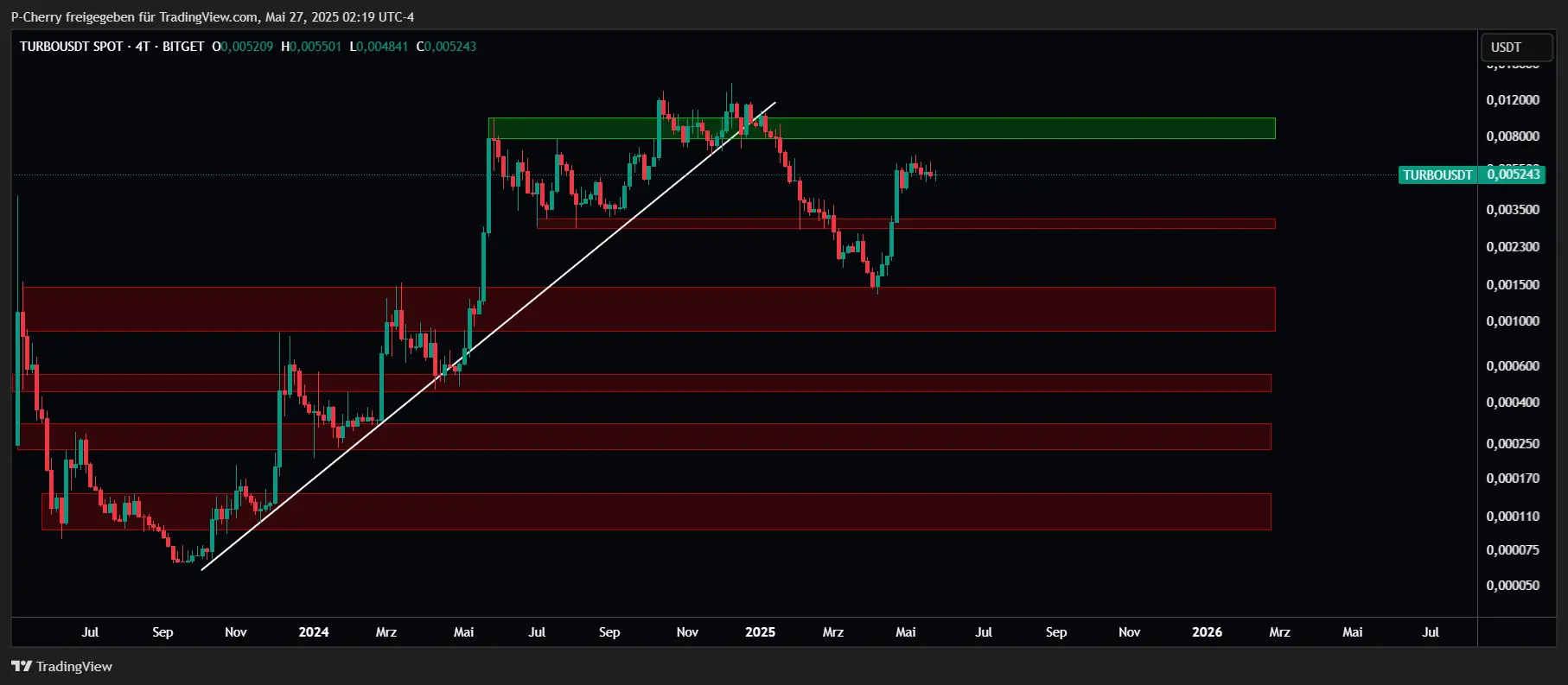Click the 2026 label on time axis
The width and height of the screenshot is (1568, 685).
(1207, 632)
